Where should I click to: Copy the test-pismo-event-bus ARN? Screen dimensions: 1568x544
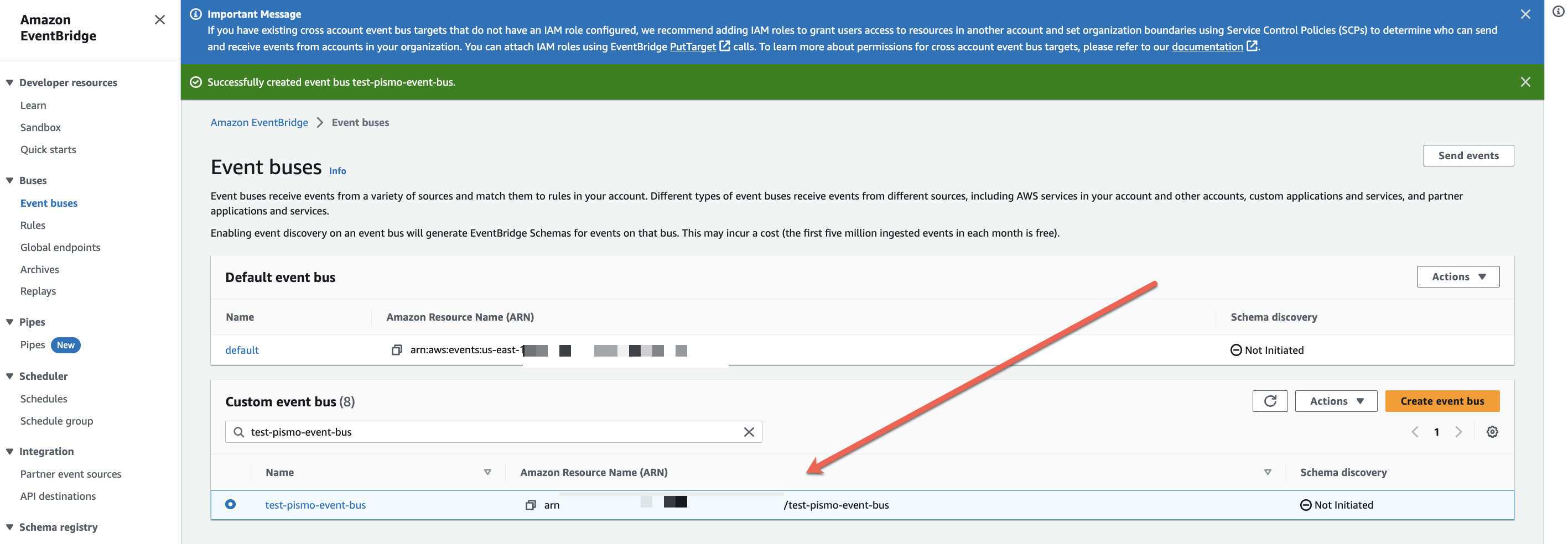[x=530, y=505]
